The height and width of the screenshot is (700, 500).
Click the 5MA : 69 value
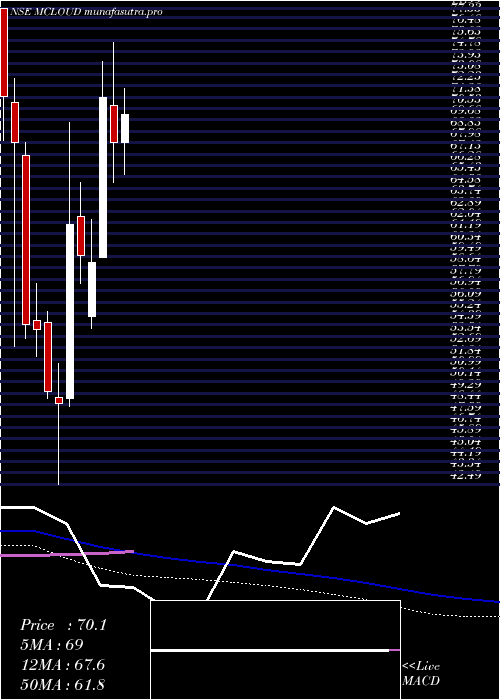[52, 645]
